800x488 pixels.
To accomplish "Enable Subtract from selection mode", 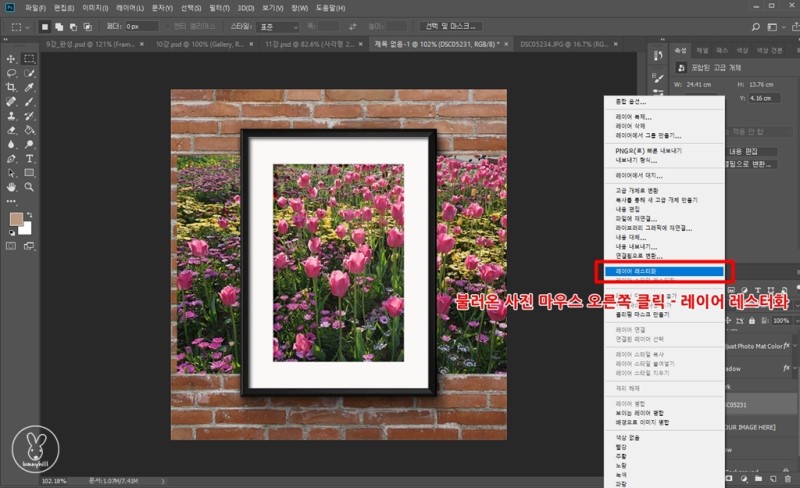I will click(x=74, y=26).
